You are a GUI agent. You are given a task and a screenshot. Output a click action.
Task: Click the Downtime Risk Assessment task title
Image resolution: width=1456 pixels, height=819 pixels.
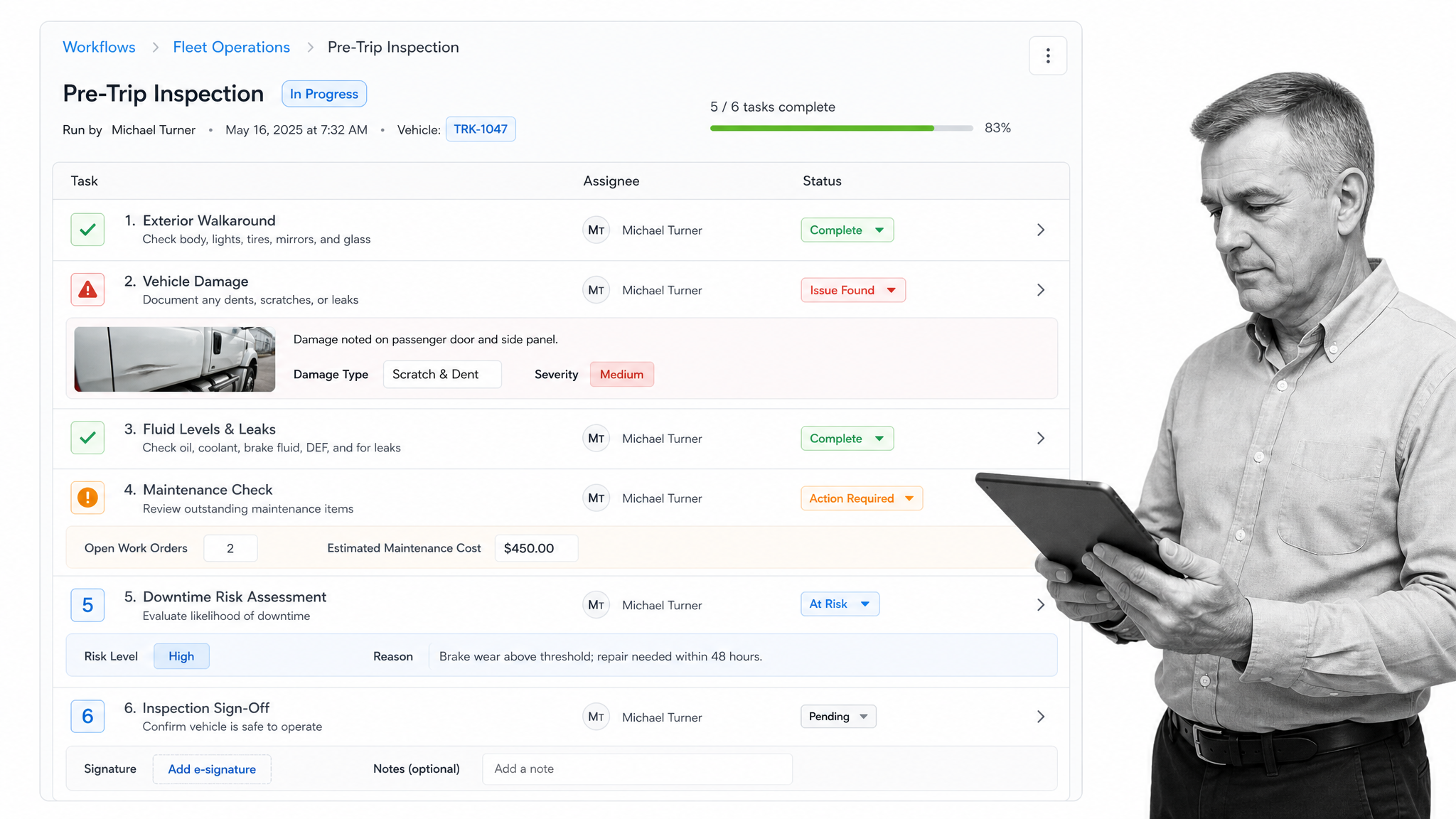tap(235, 596)
